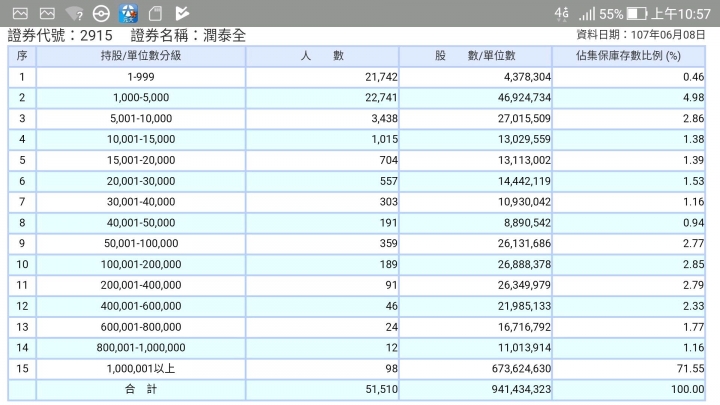Select the 5,001-10,000 range cell

coord(141,118)
